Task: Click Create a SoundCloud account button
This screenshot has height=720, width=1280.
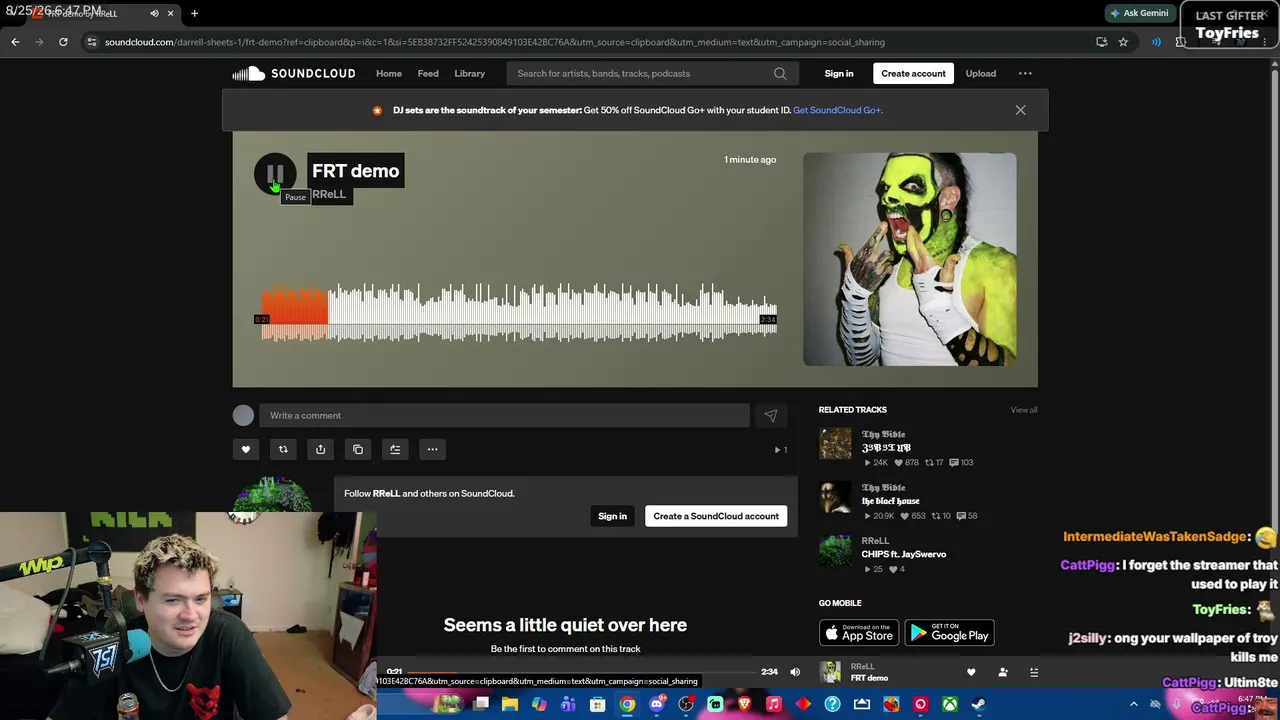Action: pos(716,516)
